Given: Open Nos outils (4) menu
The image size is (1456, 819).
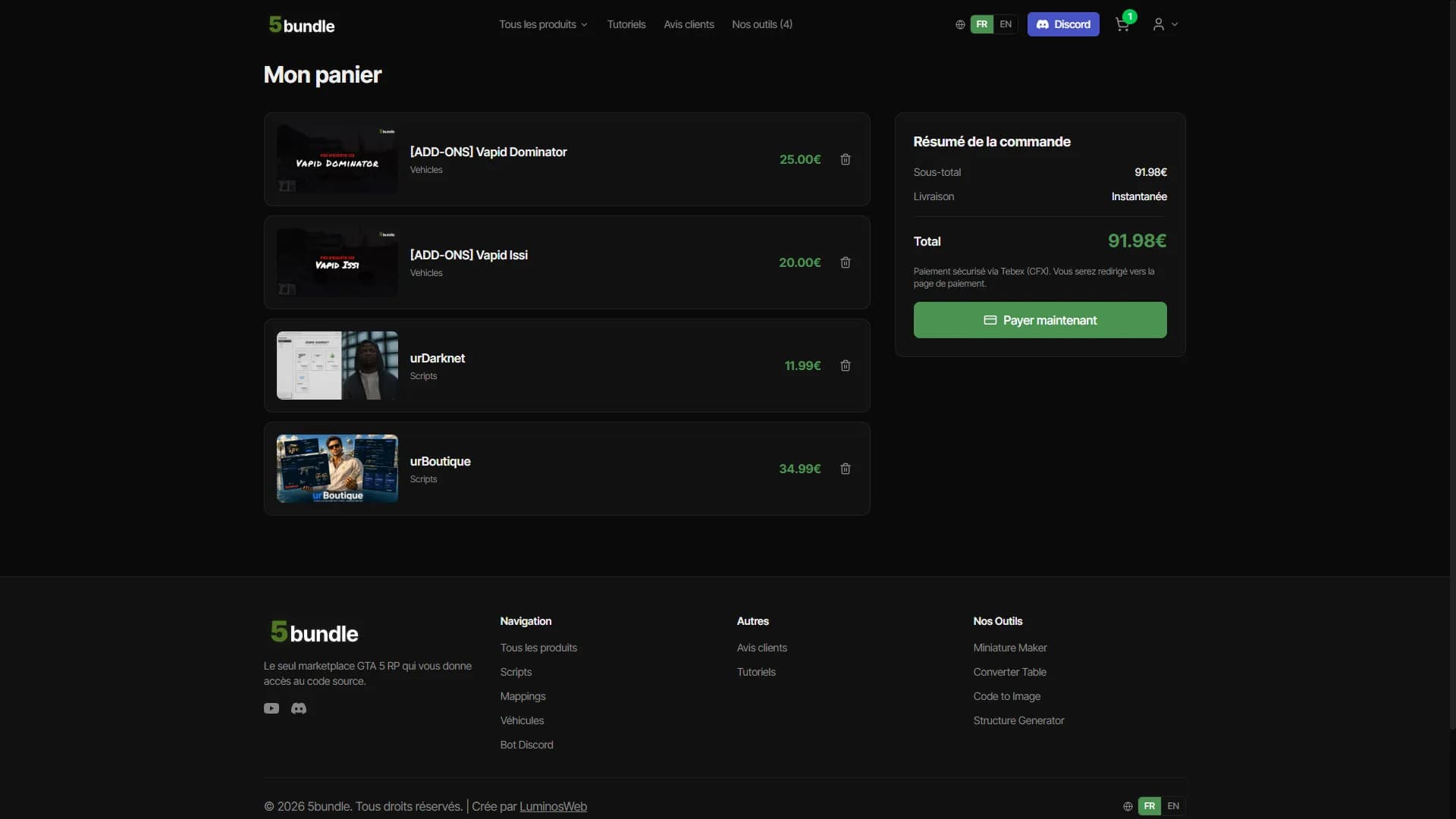Looking at the screenshot, I should (x=762, y=24).
